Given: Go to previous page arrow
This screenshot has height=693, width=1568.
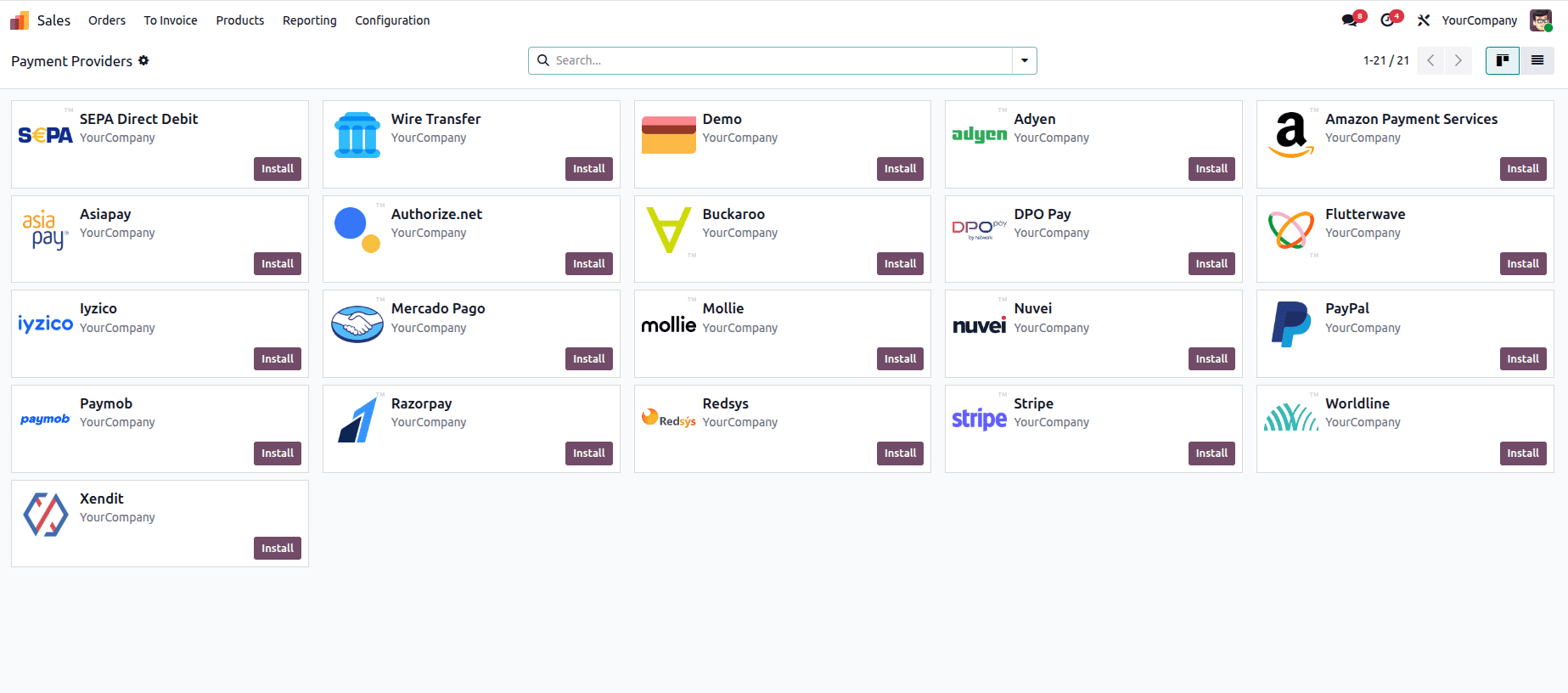Looking at the screenshot, I should (1430, 60).
